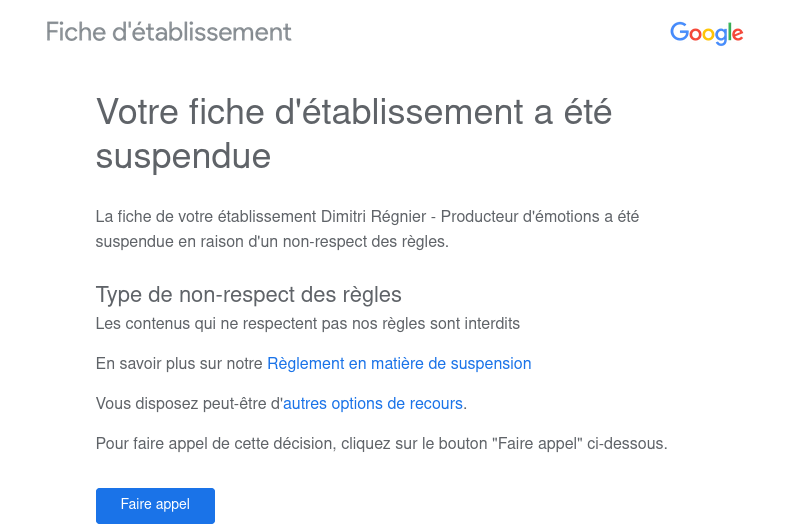
Task: Click the "Fiche d'établissement" header title
Action: 169,32
